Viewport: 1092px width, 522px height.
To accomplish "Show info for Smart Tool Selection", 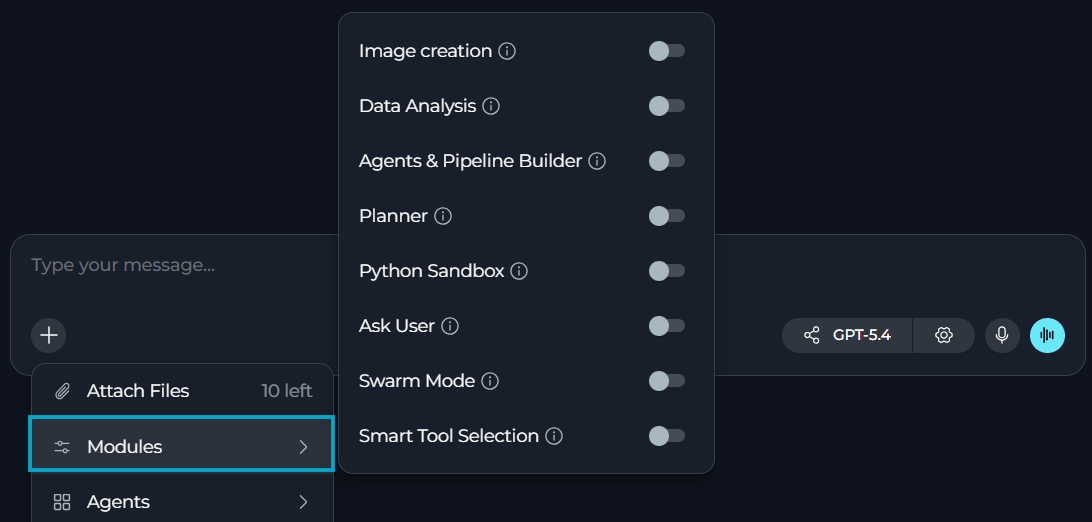I will [554, 436].
